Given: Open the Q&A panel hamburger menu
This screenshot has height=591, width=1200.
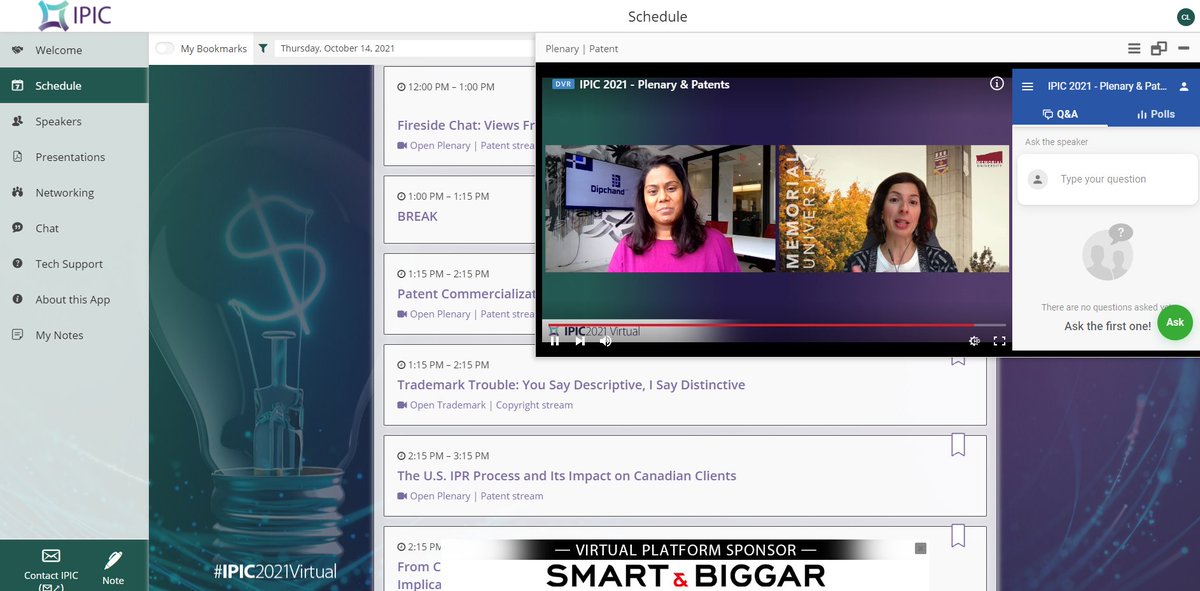Looking at the screenshot, I should tap(1027, 87).
